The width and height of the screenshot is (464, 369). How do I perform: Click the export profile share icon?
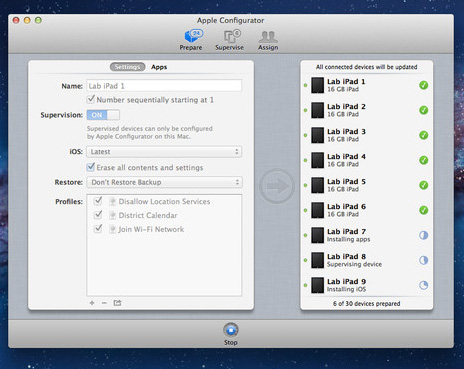(117, 303)
